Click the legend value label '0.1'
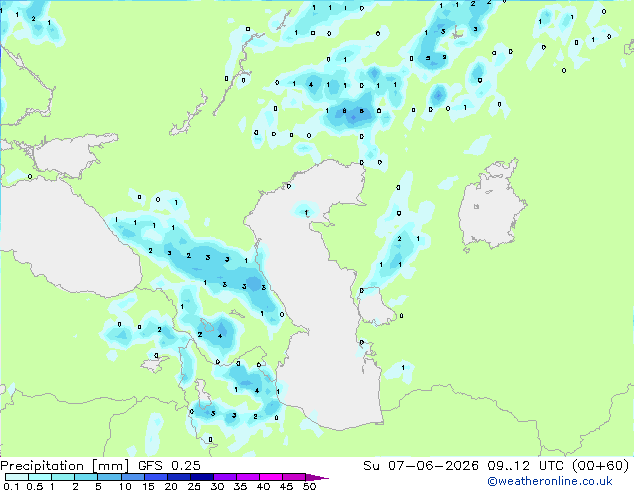The height and width of the screenshot is (490, 634). (x=11, y=486)
